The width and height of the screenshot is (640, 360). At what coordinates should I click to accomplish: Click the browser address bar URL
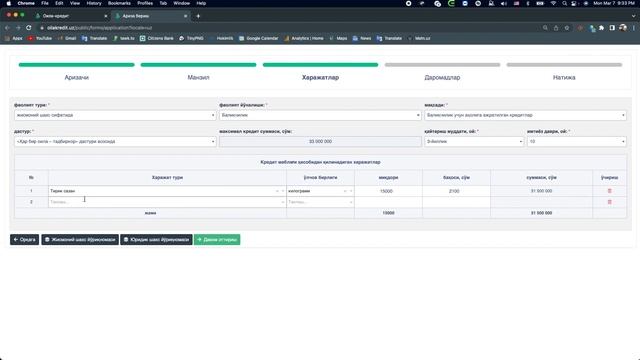coord(100,28)
